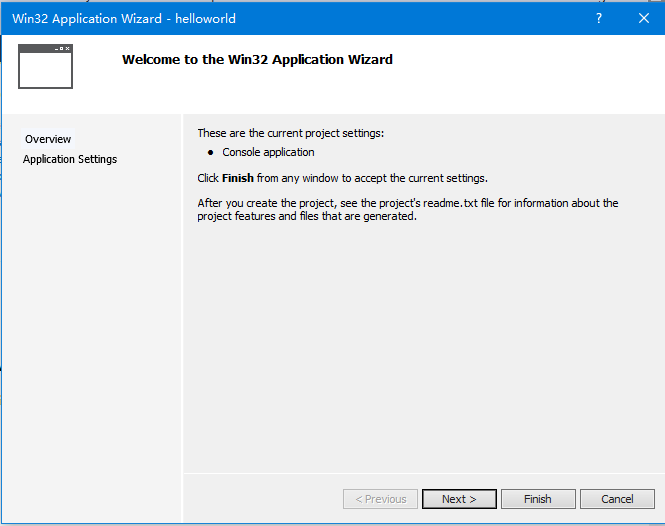Open the Application Settings page
This screenshot has width=665, height=526.
tap(70, 159)
